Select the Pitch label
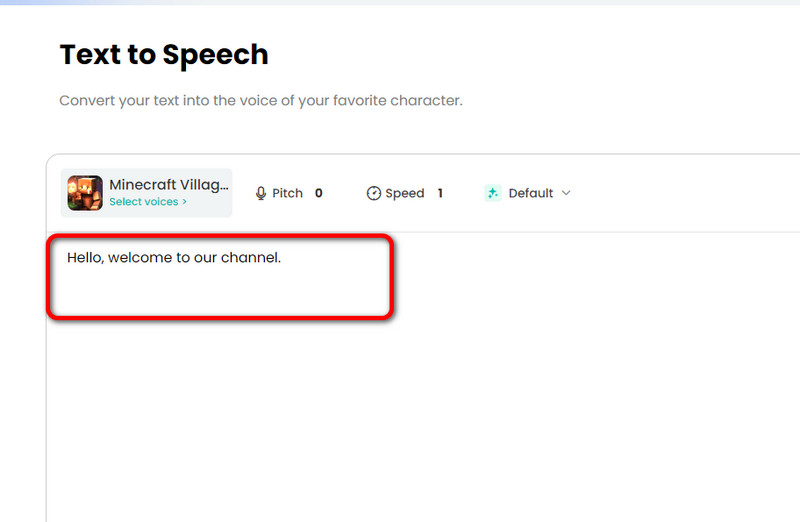Screen dimensions: 800x522 [287, 193]
